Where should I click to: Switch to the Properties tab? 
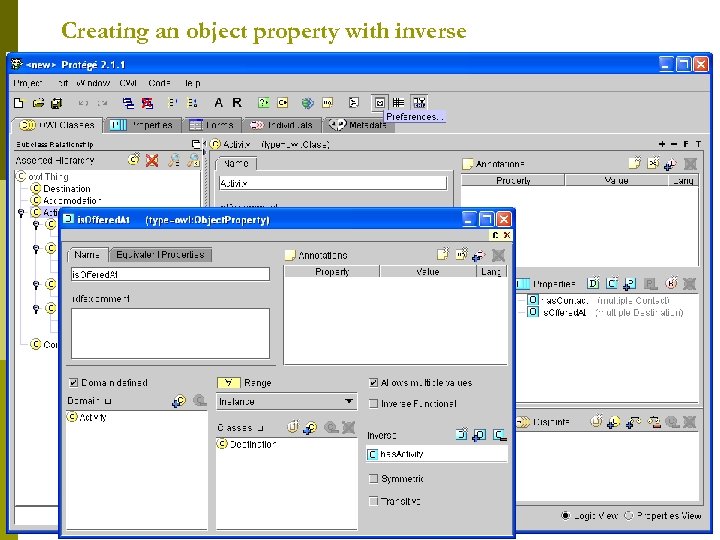(142, 125)
